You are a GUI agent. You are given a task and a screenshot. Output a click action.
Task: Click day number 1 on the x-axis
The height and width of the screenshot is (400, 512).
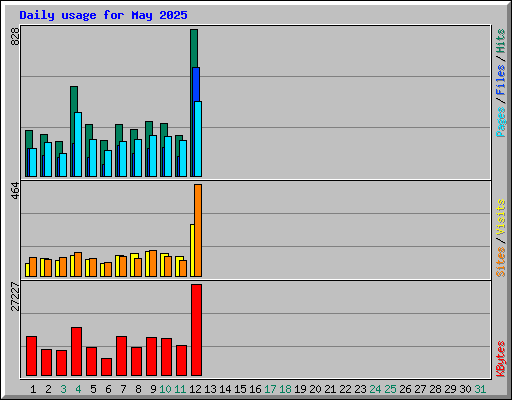33,389
